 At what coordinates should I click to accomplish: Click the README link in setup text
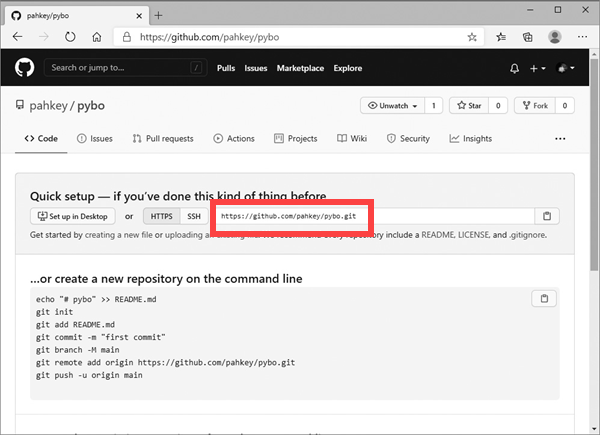pos(437,235)
